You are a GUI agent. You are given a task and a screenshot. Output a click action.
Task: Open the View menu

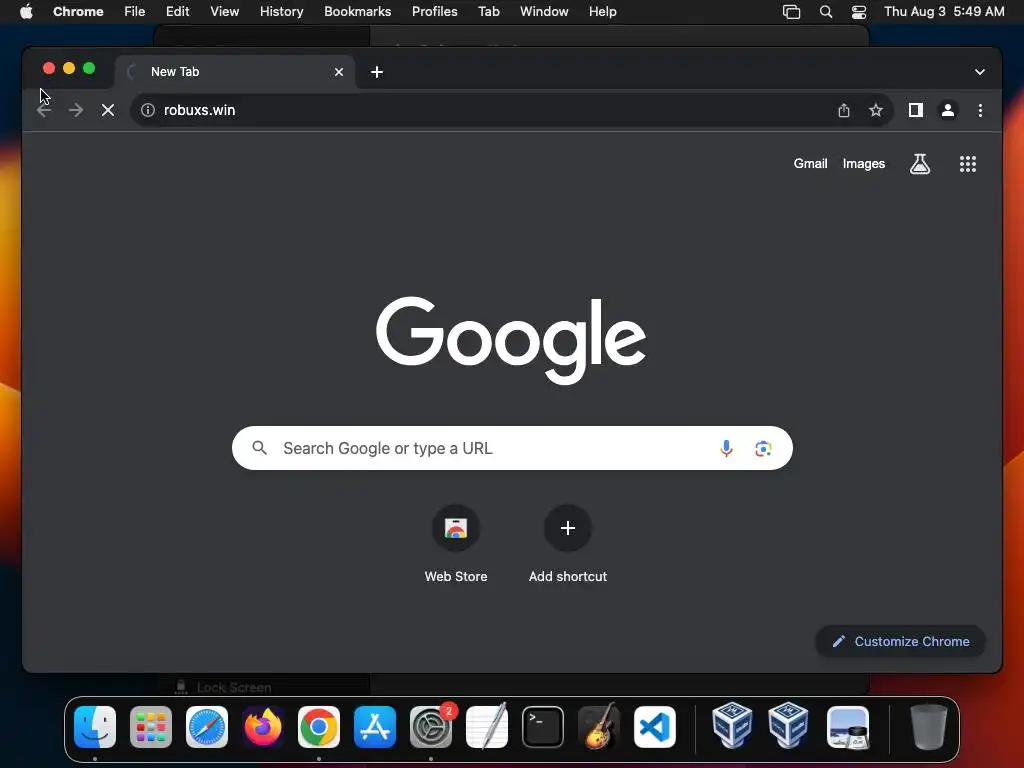pyautogui.click(x=224, y=11)
